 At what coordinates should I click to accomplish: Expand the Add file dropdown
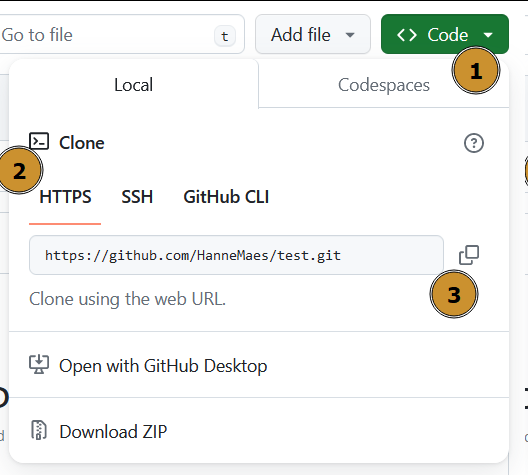(313, 34)
